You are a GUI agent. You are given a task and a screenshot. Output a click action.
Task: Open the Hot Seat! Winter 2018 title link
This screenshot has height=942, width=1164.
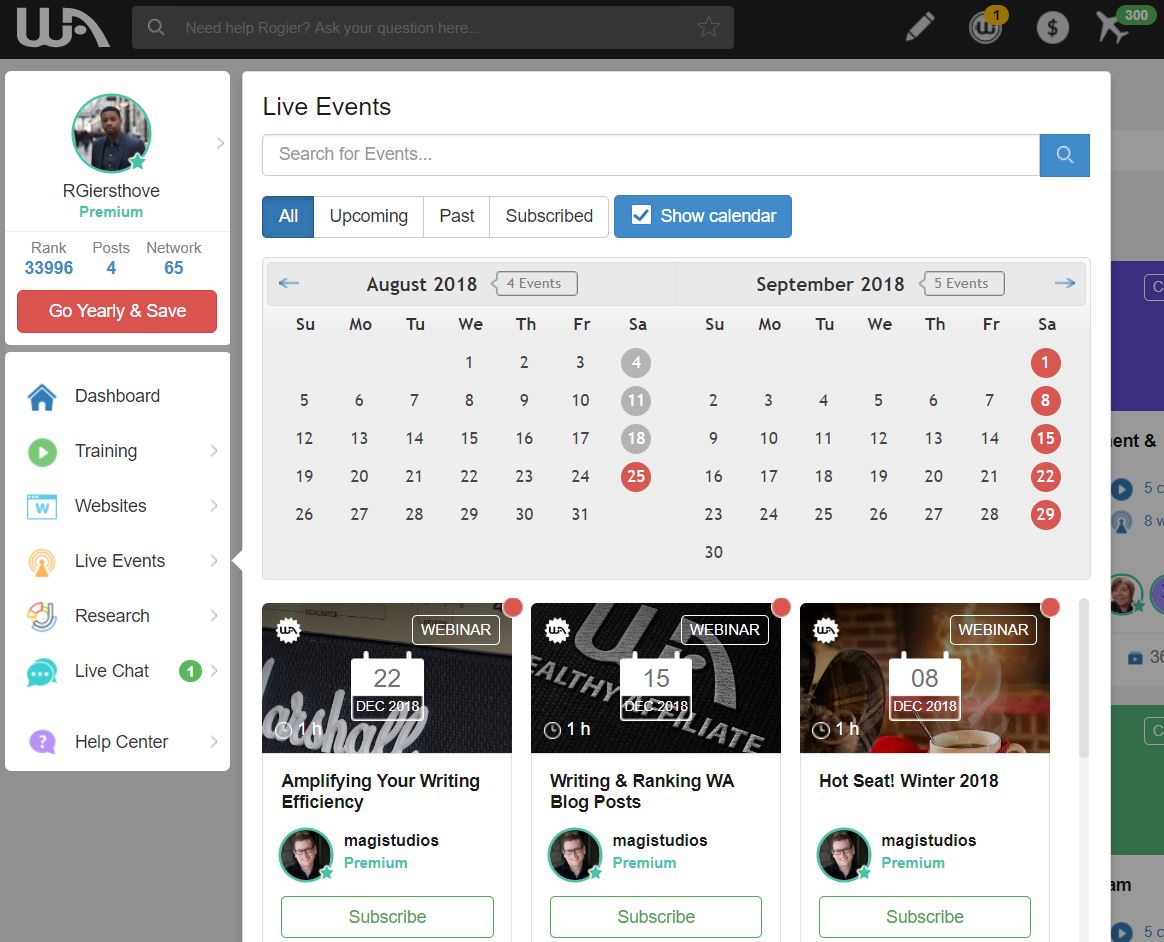coord(909,781)
